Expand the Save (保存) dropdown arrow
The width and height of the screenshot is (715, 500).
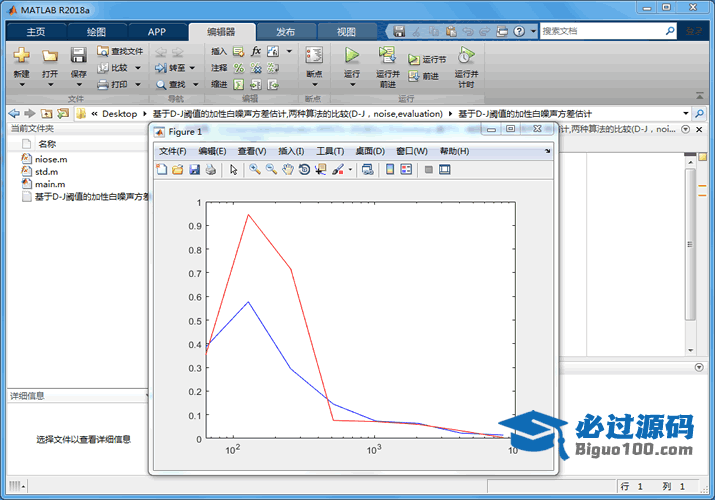point(79,85)
